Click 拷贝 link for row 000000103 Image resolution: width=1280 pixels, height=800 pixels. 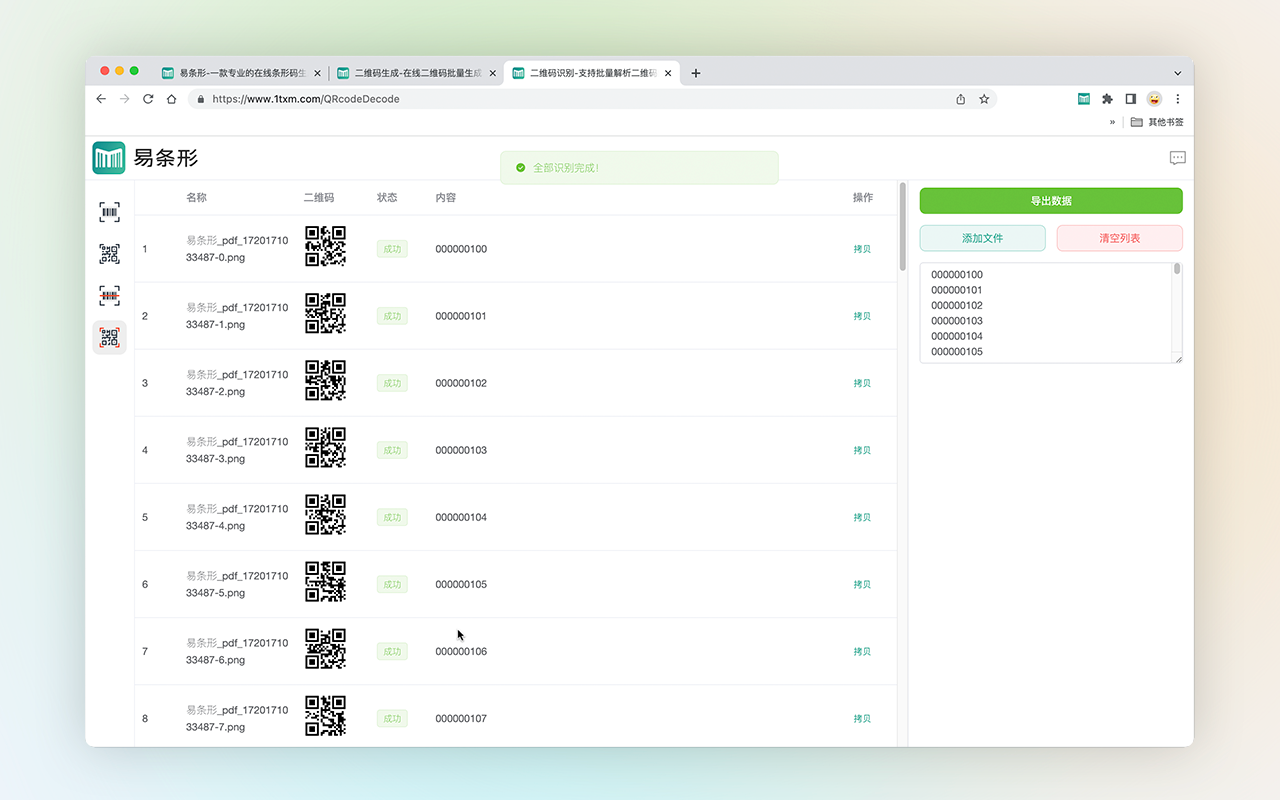(861, 450)
